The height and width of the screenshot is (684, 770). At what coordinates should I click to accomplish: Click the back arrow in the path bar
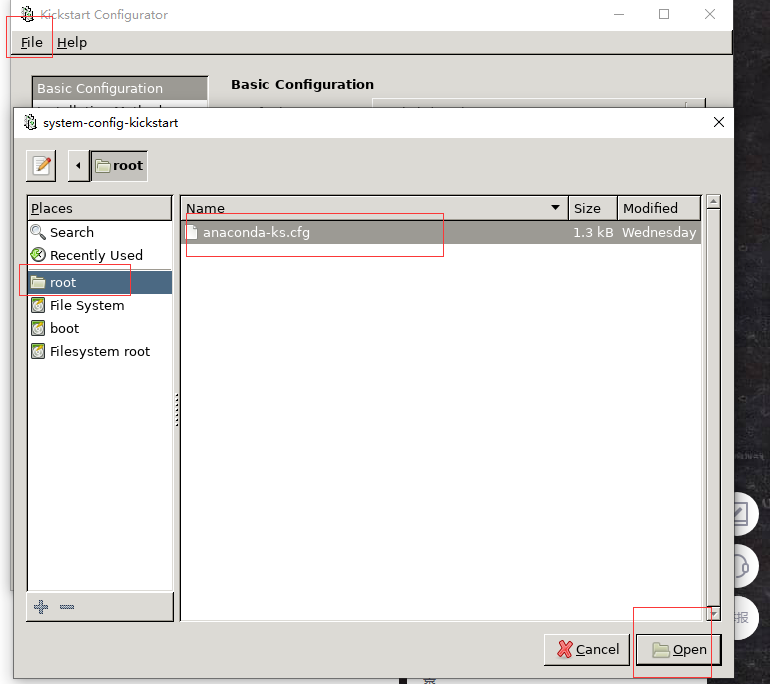click(x=79, y=165)
